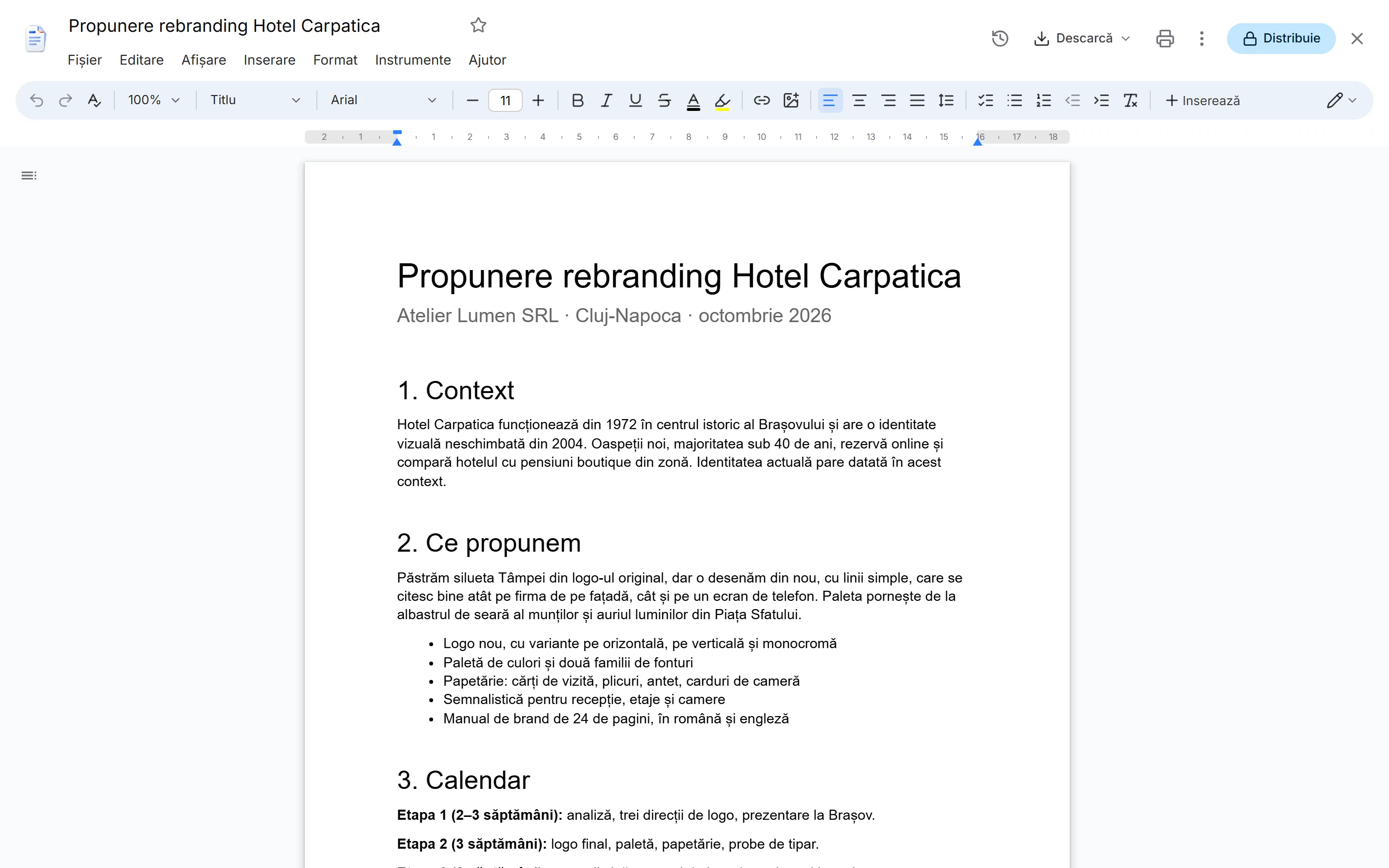Insert a link

(x=762, y=100)
